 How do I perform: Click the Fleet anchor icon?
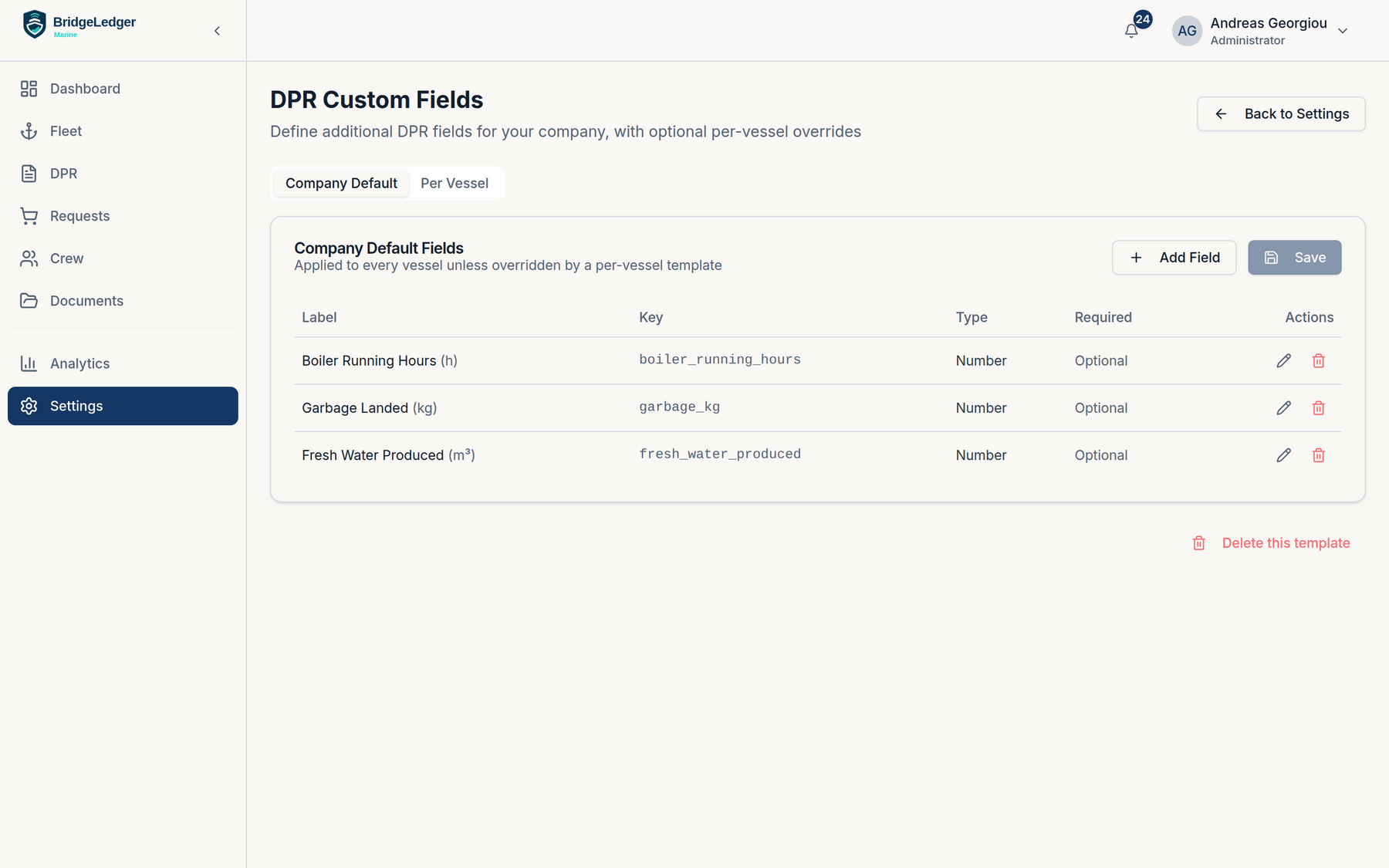[x=29, y=131]
